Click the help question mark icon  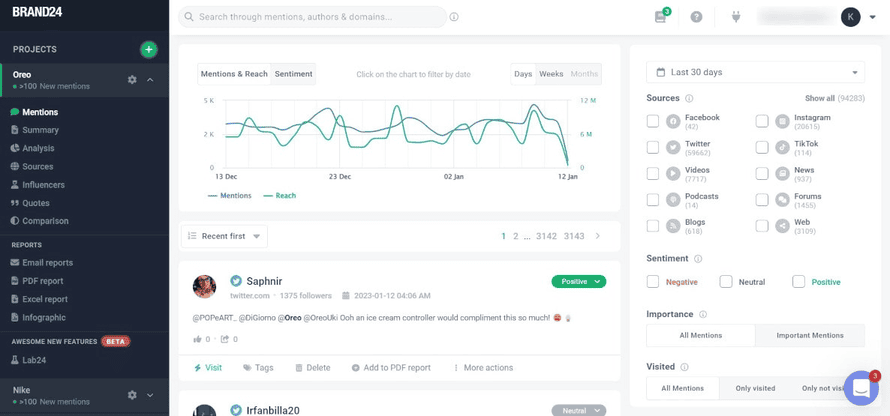click(696, 17)
